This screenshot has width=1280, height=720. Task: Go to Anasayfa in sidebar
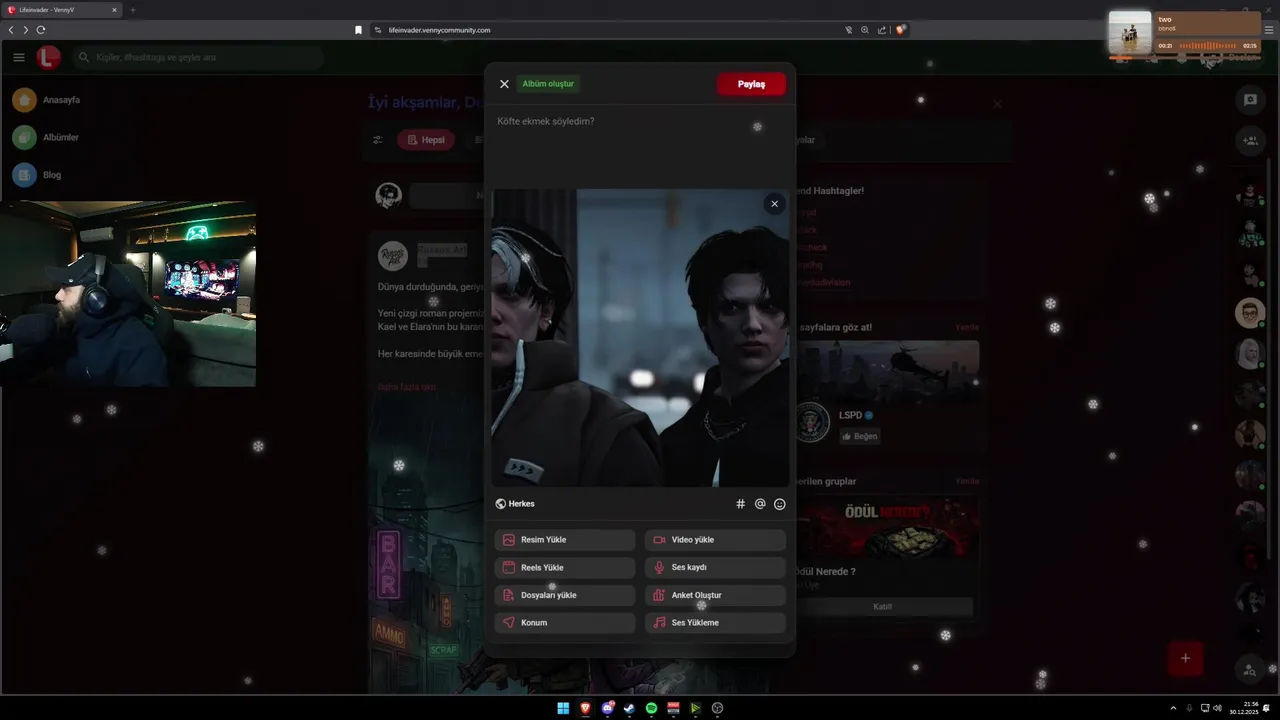click(46, 100)
